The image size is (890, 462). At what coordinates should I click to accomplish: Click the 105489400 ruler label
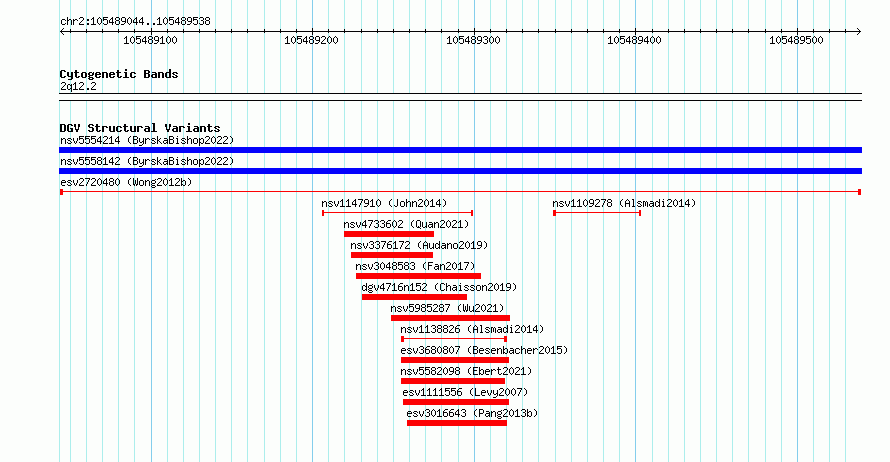(635, 40)
